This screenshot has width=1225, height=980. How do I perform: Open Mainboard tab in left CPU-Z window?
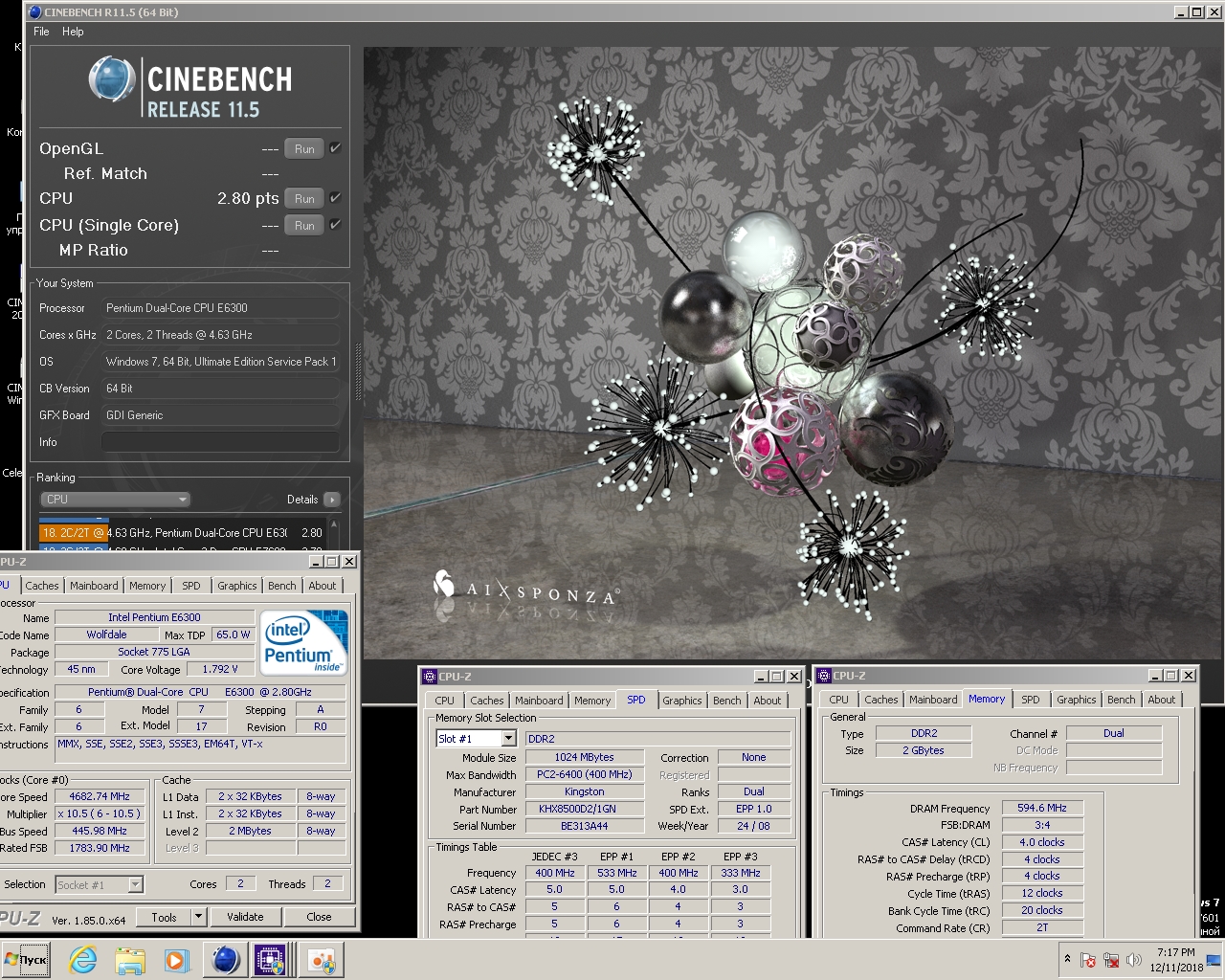point(94,586)
